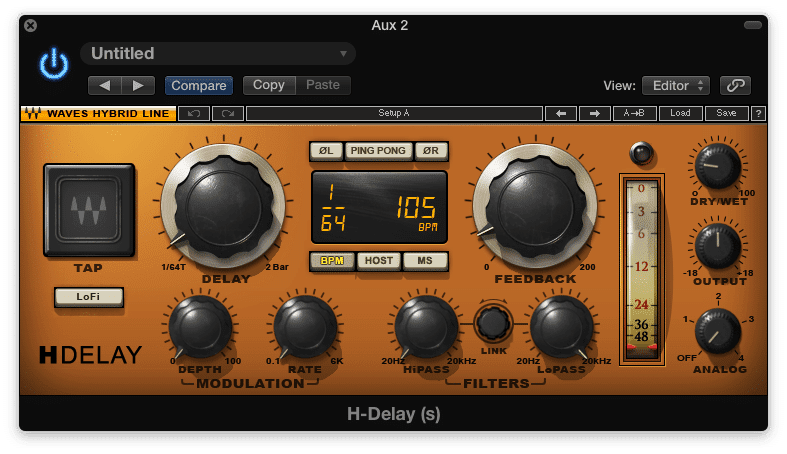This screenshot has width=787, height=454.
Task: Click the modulation DEPTH knob
Action: pos(200,327)
